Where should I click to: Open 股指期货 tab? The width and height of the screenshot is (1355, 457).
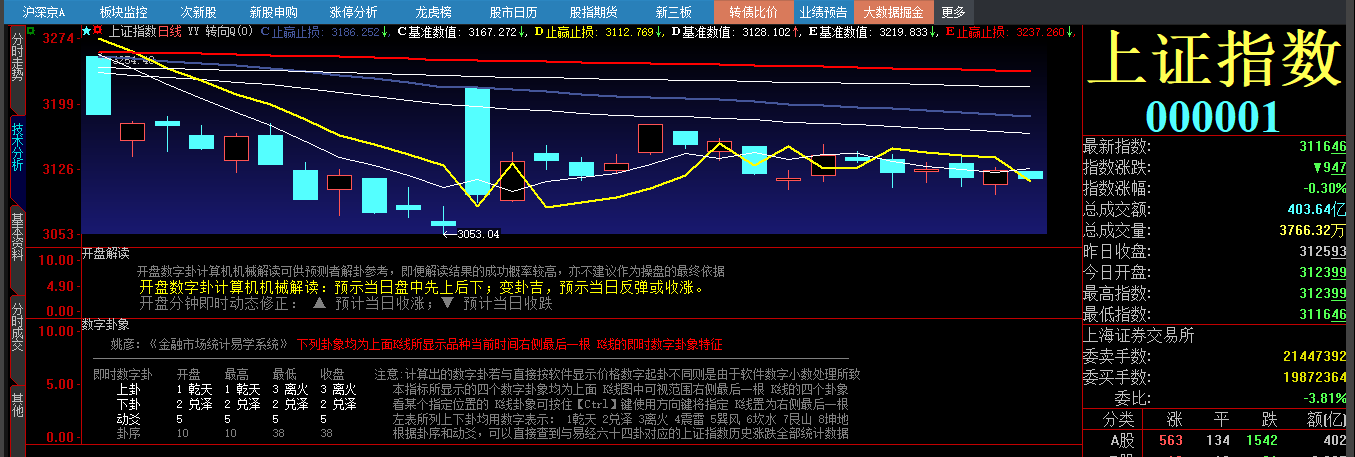[593, 12]
